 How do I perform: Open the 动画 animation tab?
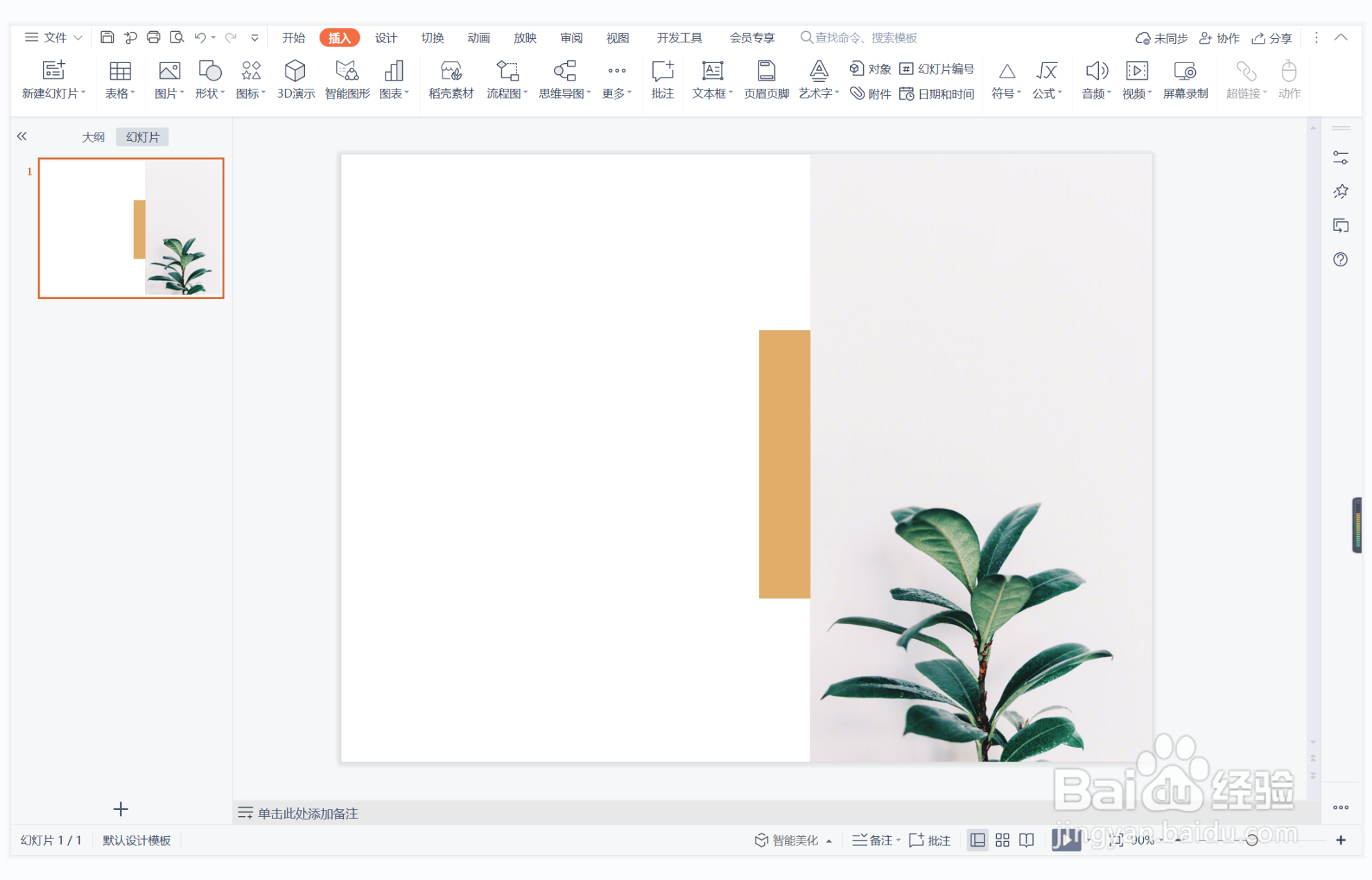coord(478,37)
